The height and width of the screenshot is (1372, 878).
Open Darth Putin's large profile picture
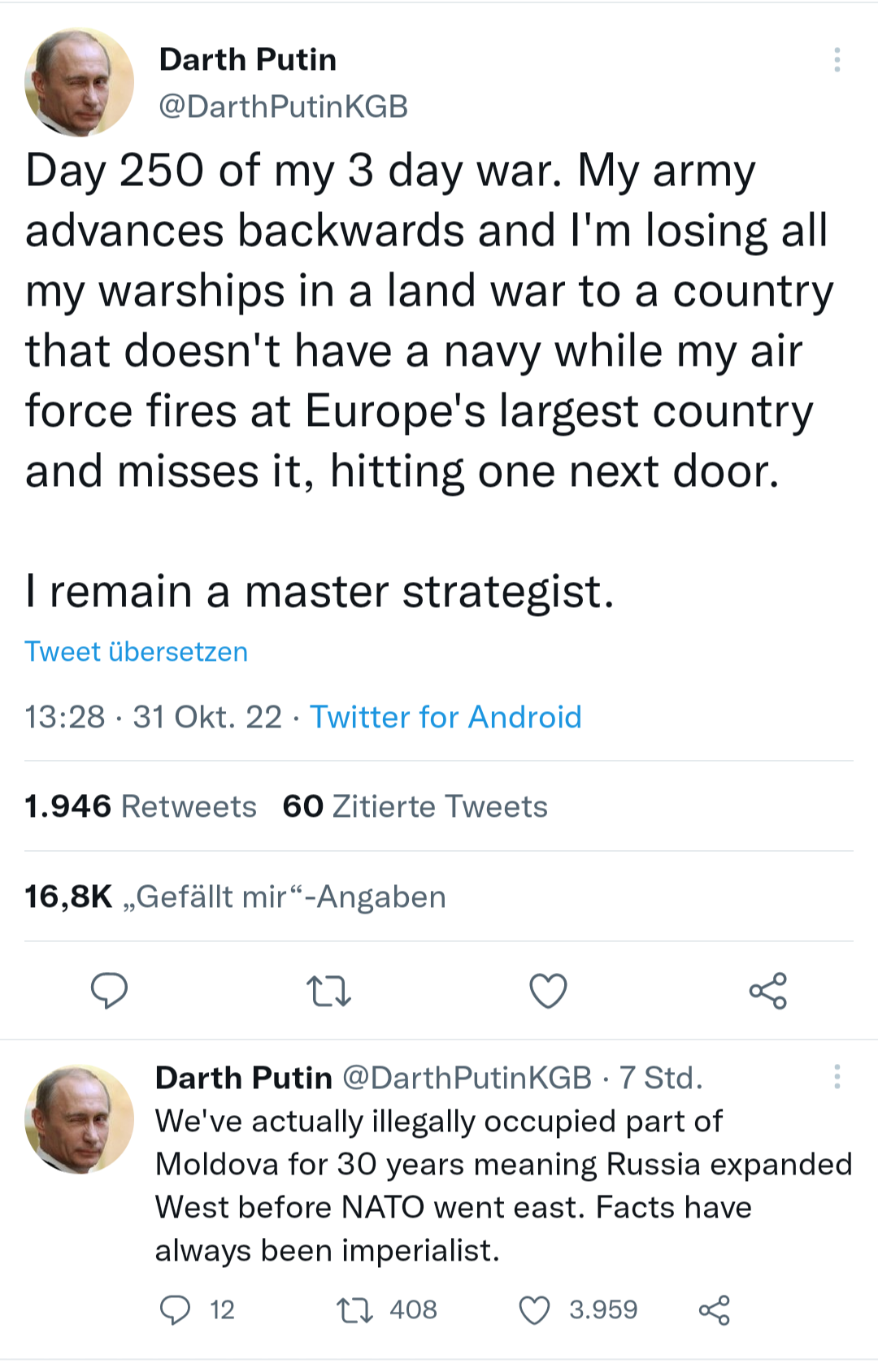[x=79, y=82]
